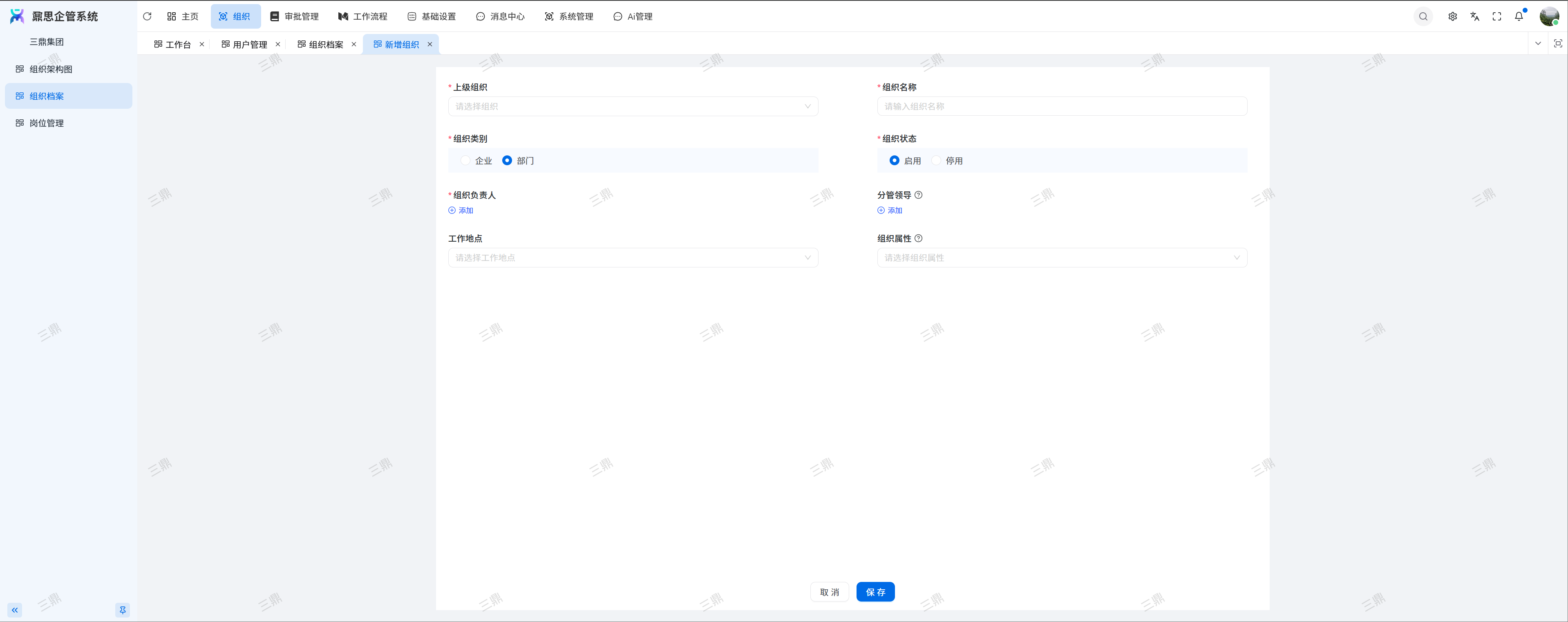Open the 上级组织 dropdown

tap(633, 107)
